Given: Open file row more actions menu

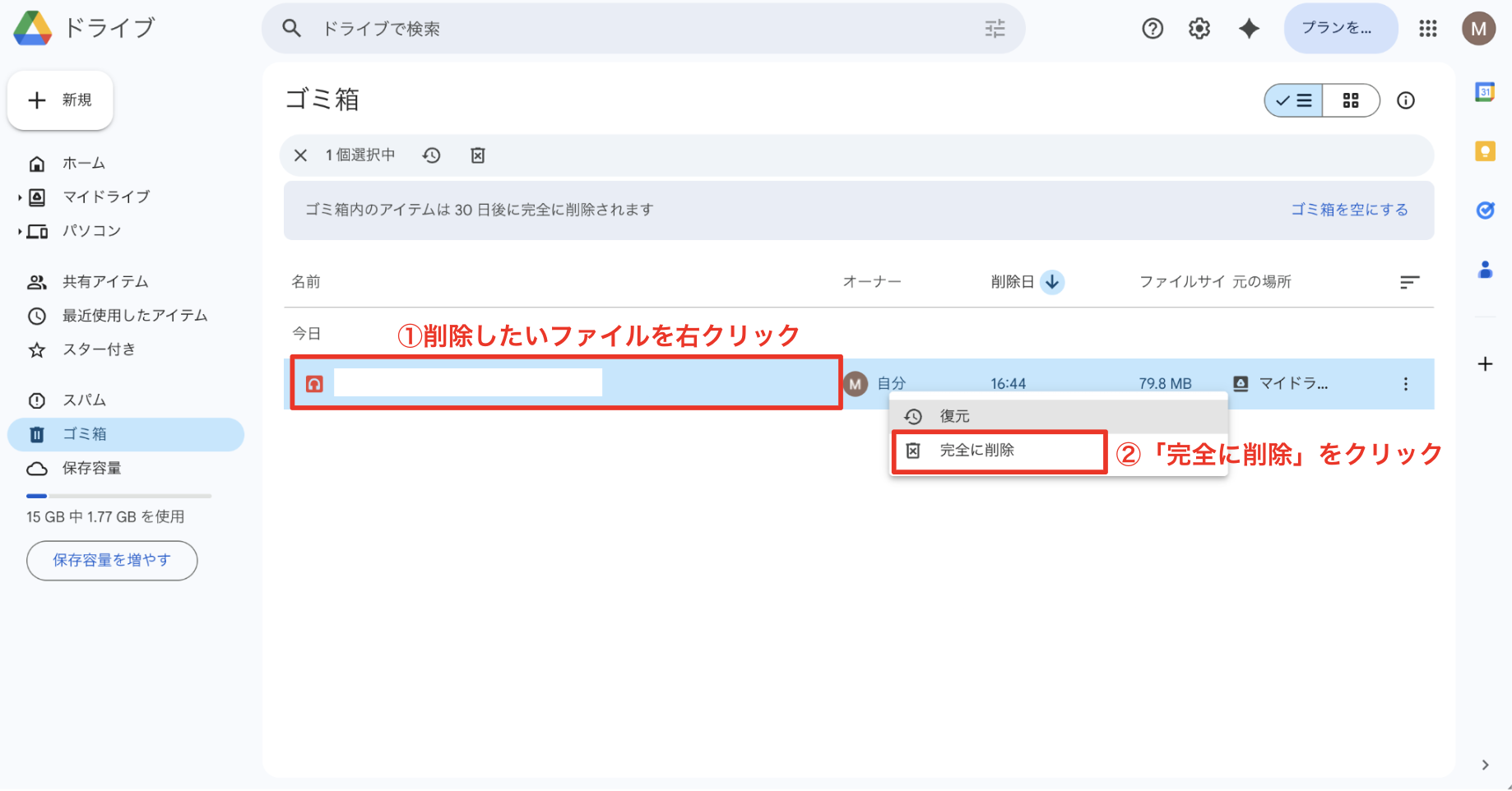Looking at the screenshot, I should tap(1406, 384).
